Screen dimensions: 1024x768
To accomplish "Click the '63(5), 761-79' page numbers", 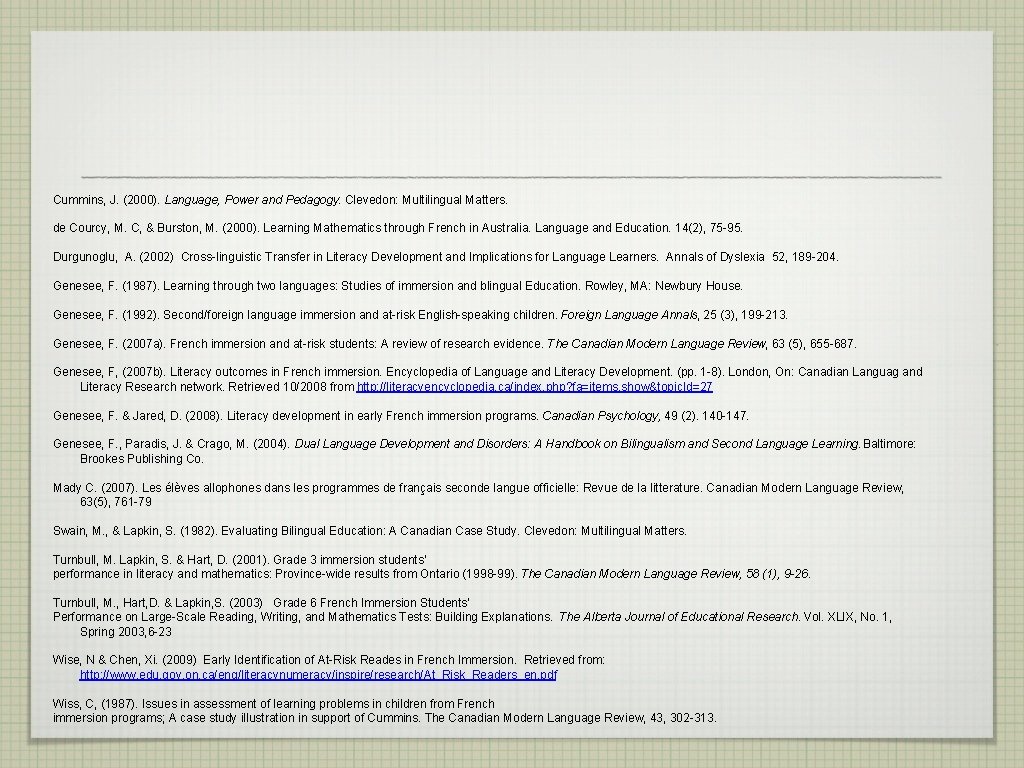I will [116, 502].
